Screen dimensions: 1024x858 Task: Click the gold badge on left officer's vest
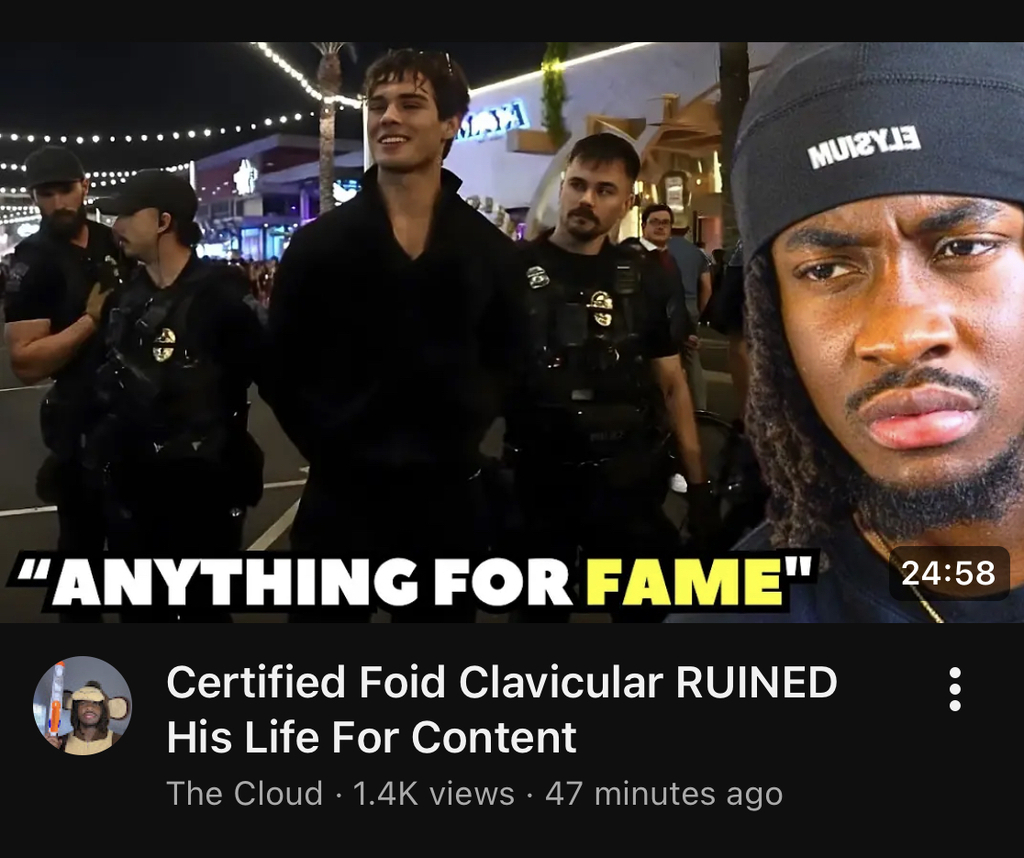click(x=164, y=345)
